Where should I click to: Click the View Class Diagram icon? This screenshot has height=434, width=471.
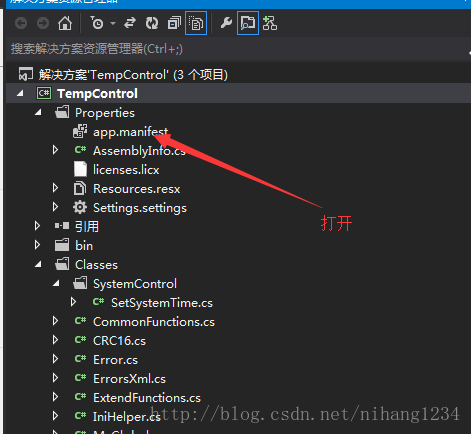pyautogui.click(x=270, y=23)
